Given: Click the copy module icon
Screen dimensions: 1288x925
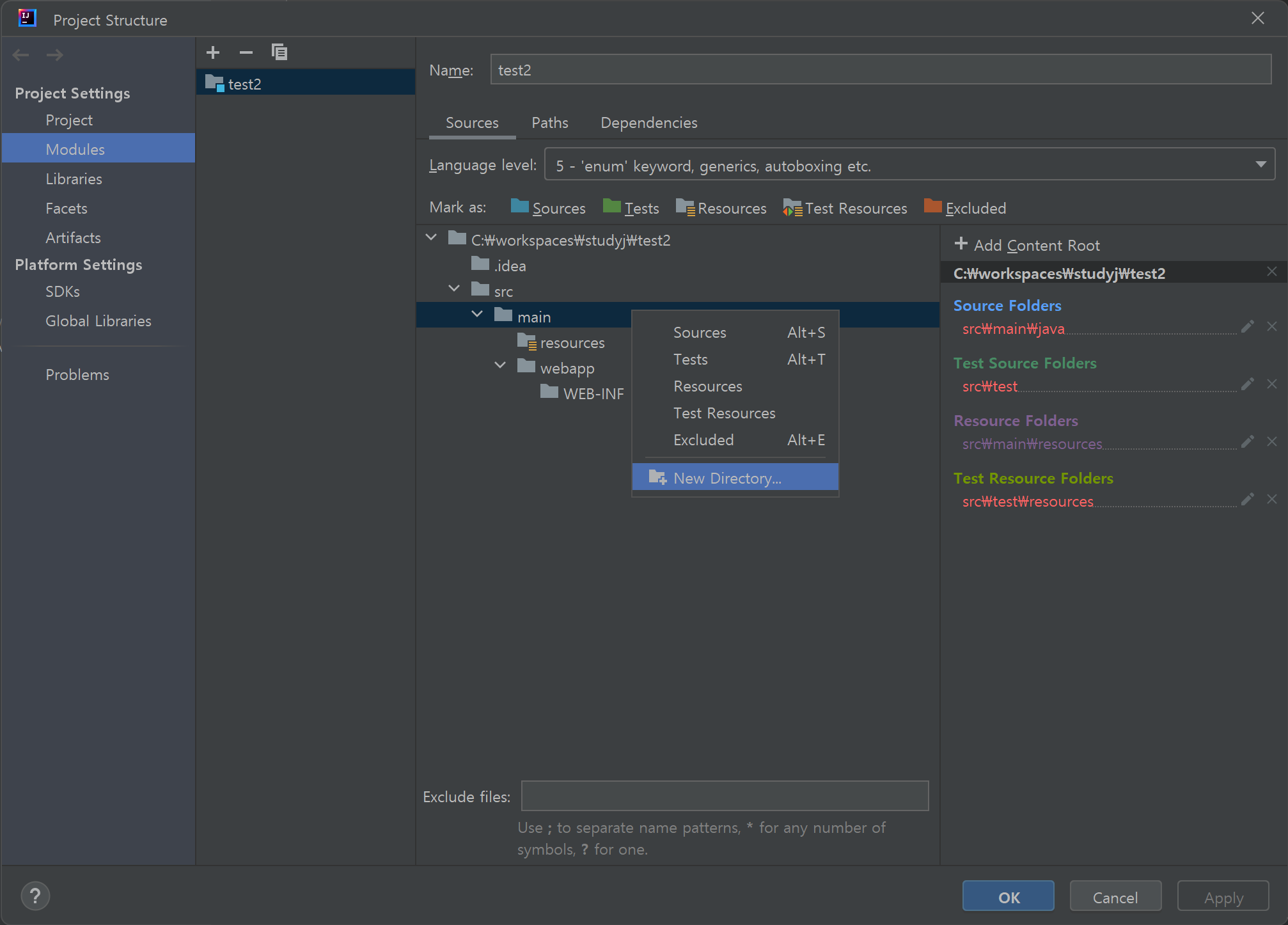Looking at the screenshot, I should (x=279, y=52).
